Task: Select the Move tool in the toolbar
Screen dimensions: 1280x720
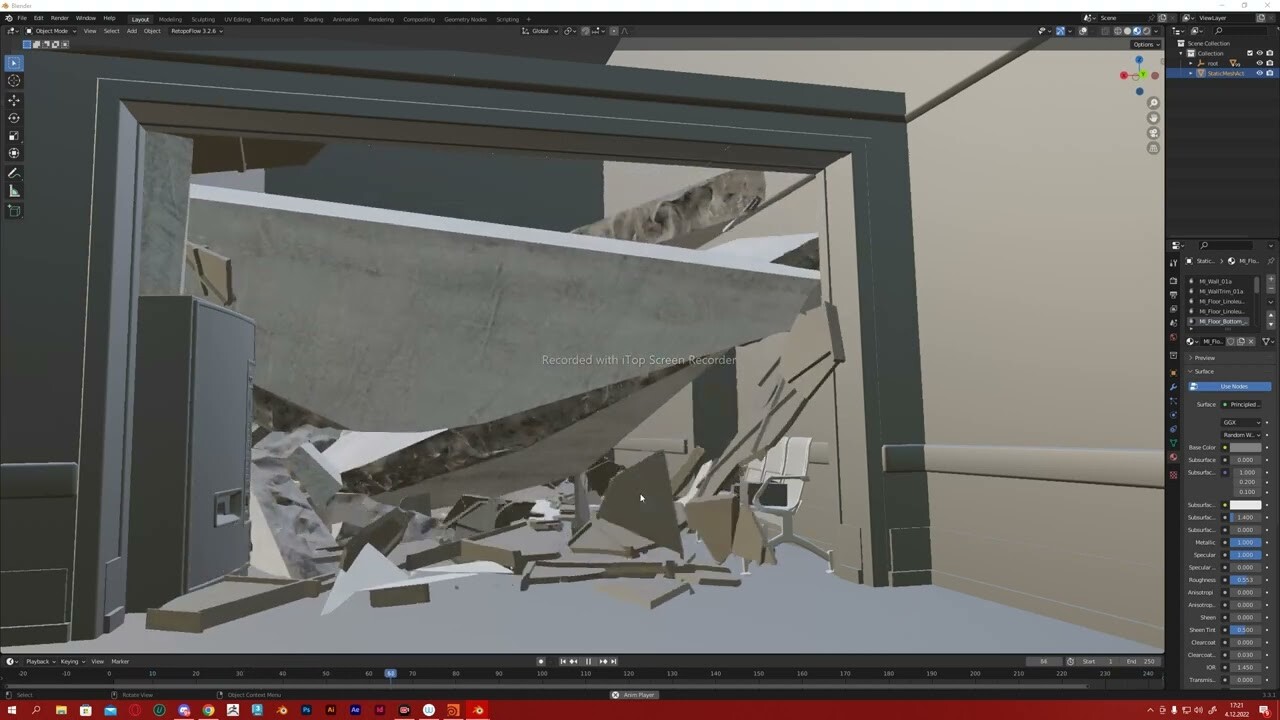Action: coord(14,100)
